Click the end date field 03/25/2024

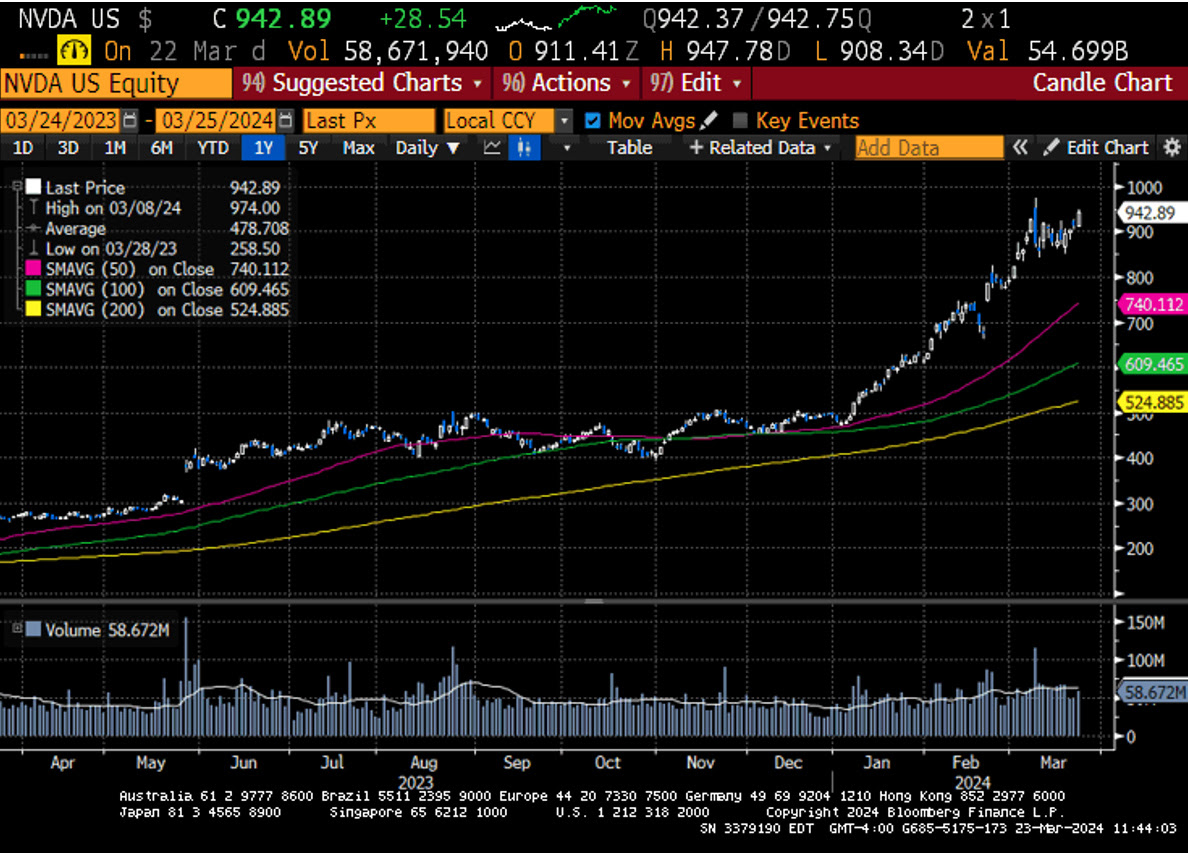(217, 120)
